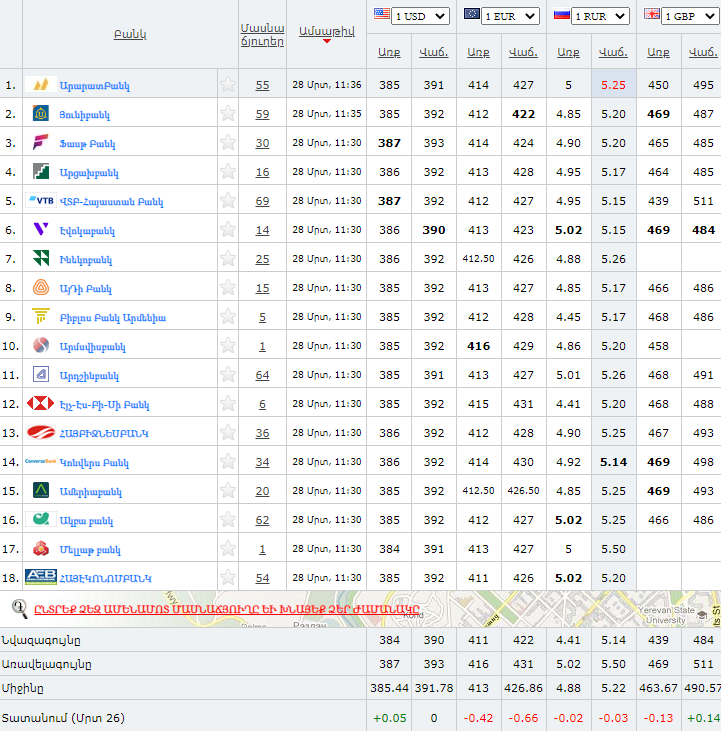Toggle the star next to ՀԱՅԷԿՈՆՈՄԲԱՆԿ
Viewport: 721px width, 731px height.
click(x=228, y=577)
